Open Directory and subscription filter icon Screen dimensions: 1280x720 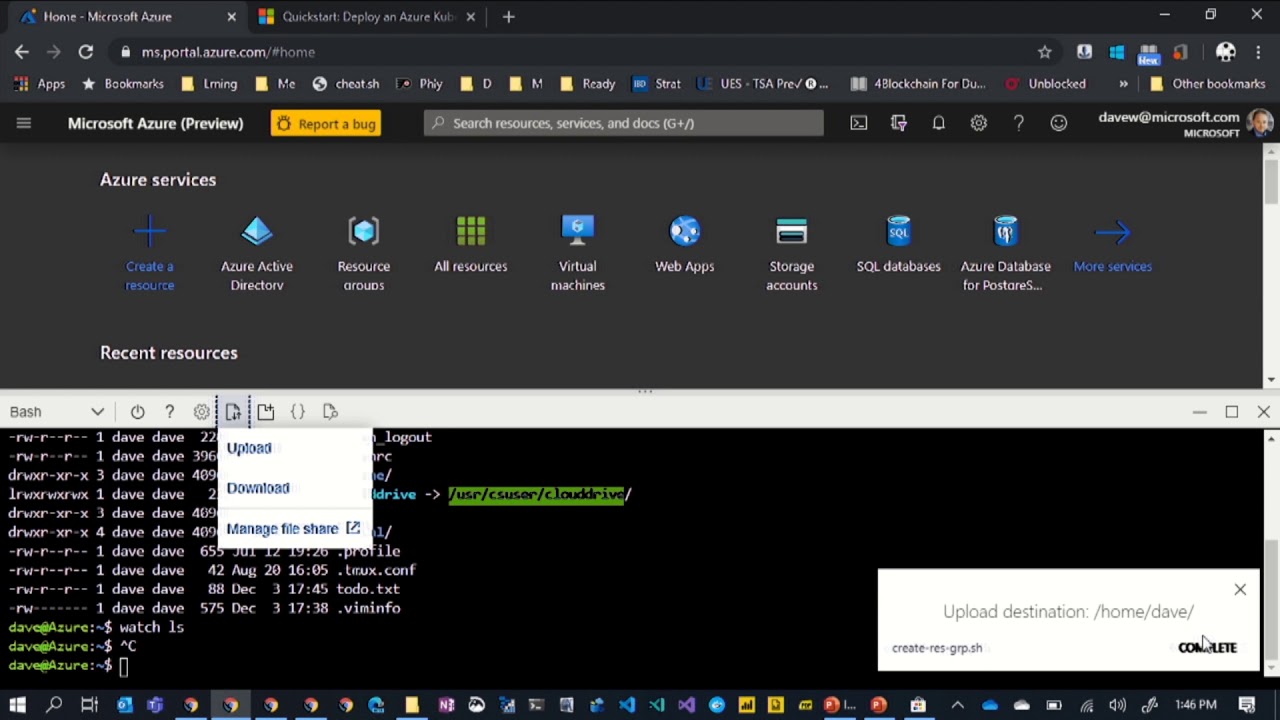tap(899, 123)
